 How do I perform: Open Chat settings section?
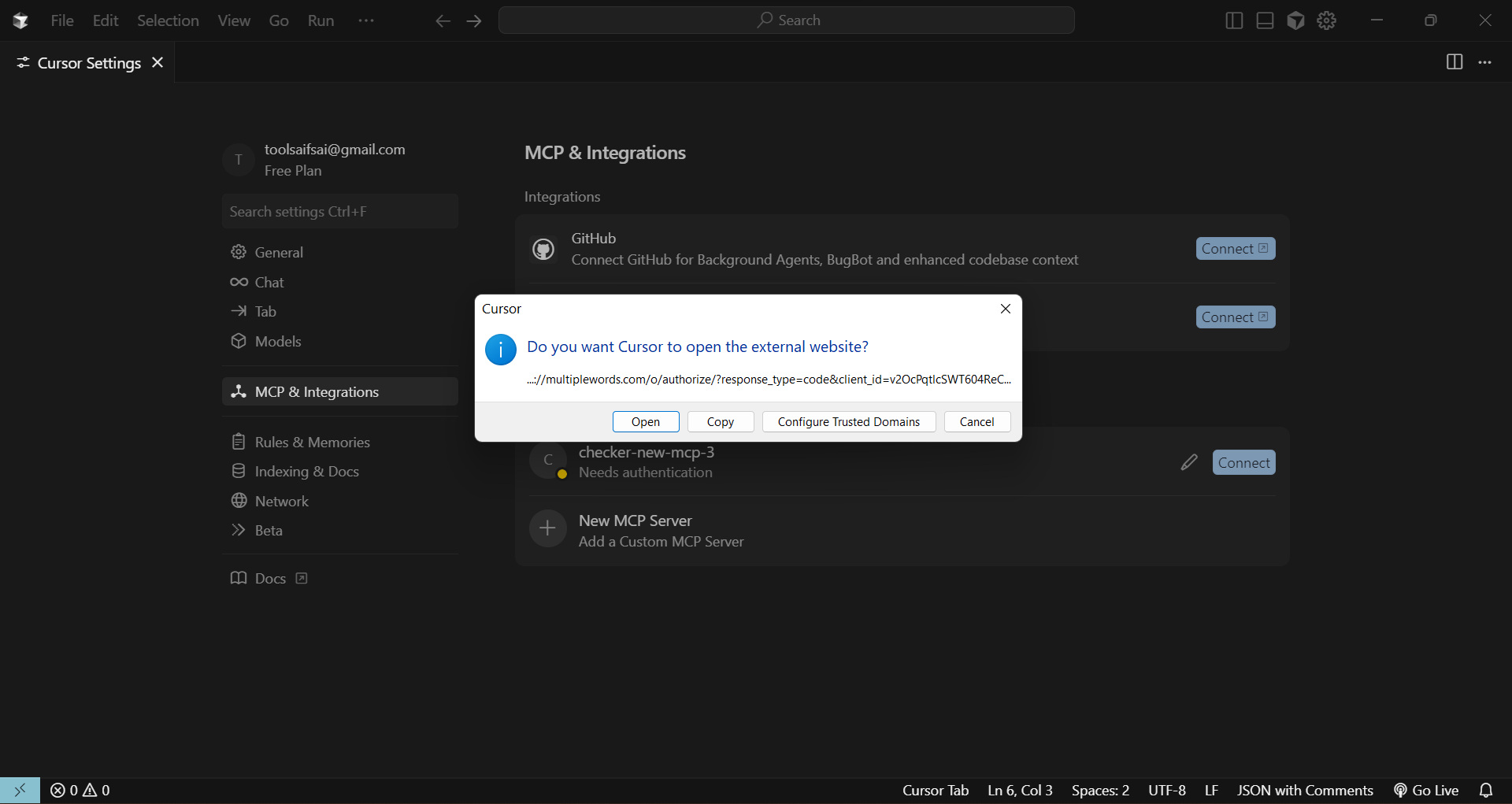tap(339, 282)
